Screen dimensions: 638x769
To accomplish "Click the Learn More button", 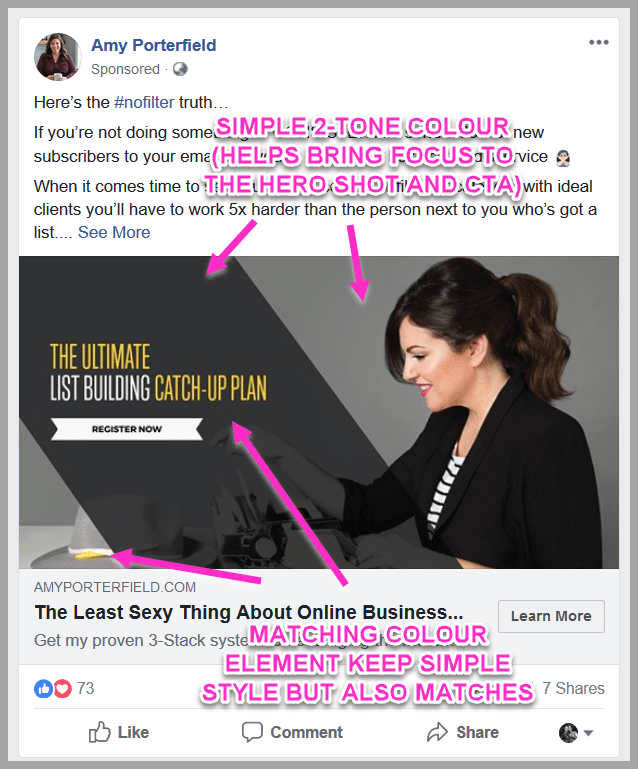I will [551, 616].
